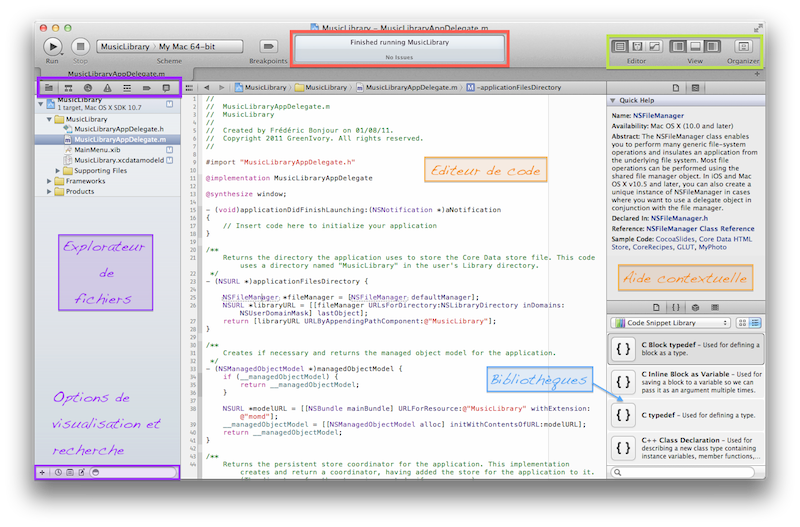Click the snippet library search field
The image size is (800, 527).
[685, 471]
